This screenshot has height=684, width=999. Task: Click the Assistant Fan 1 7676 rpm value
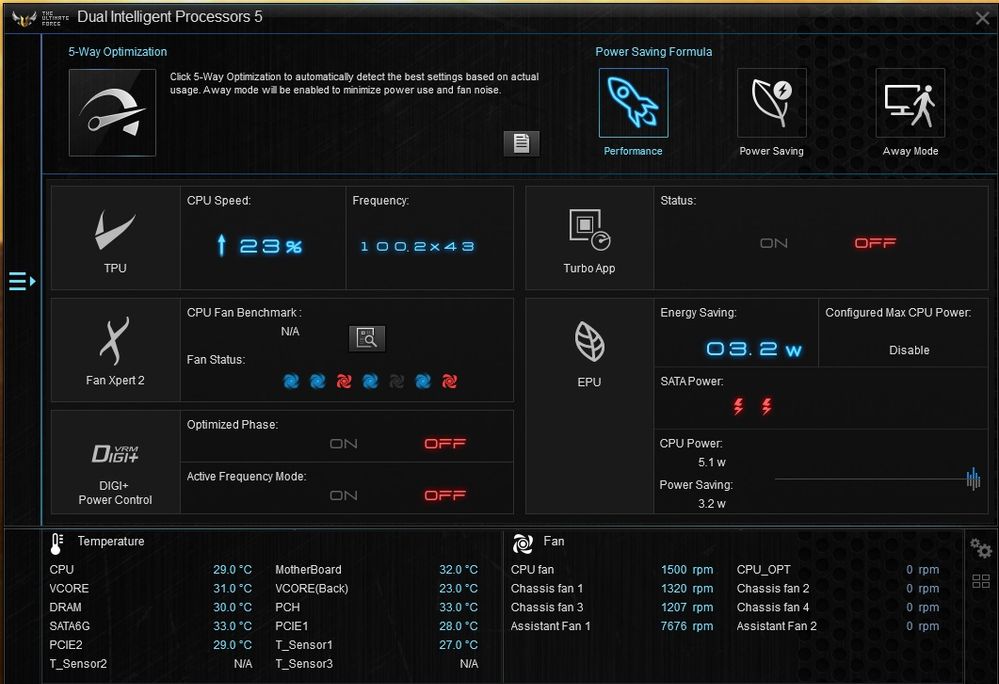pyautogui.click(x=687, y=626)
